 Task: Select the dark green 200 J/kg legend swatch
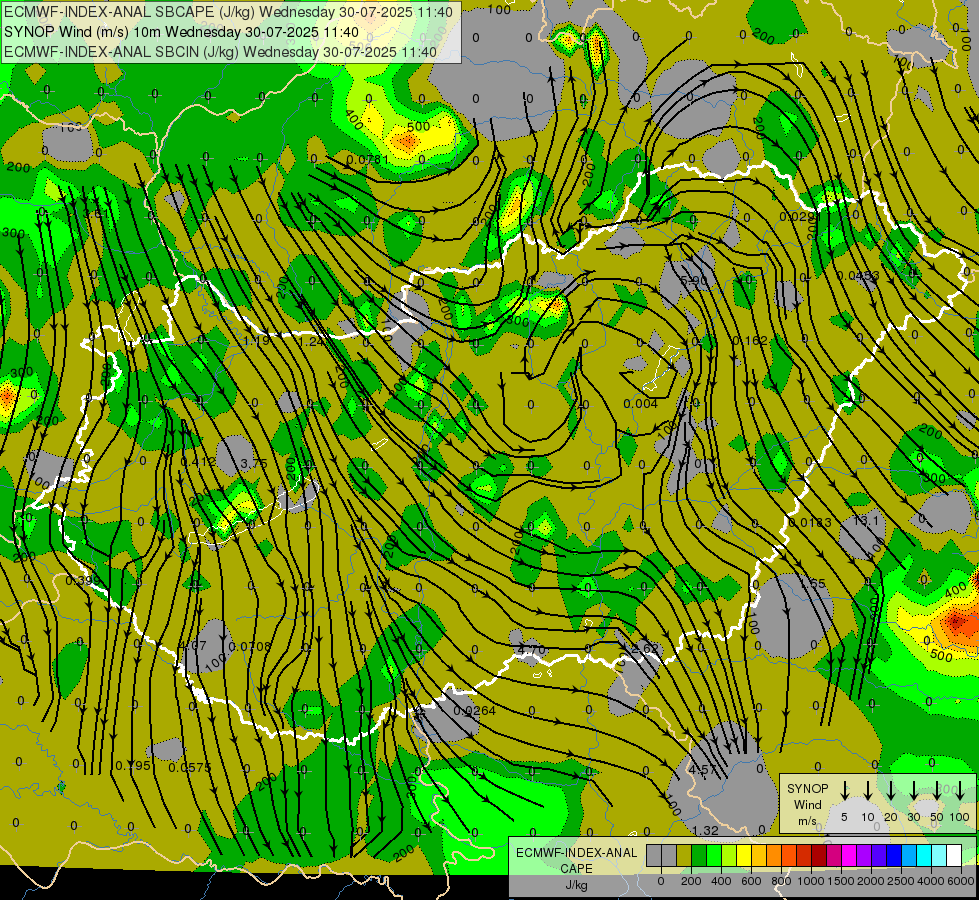(x=699, y=856)
